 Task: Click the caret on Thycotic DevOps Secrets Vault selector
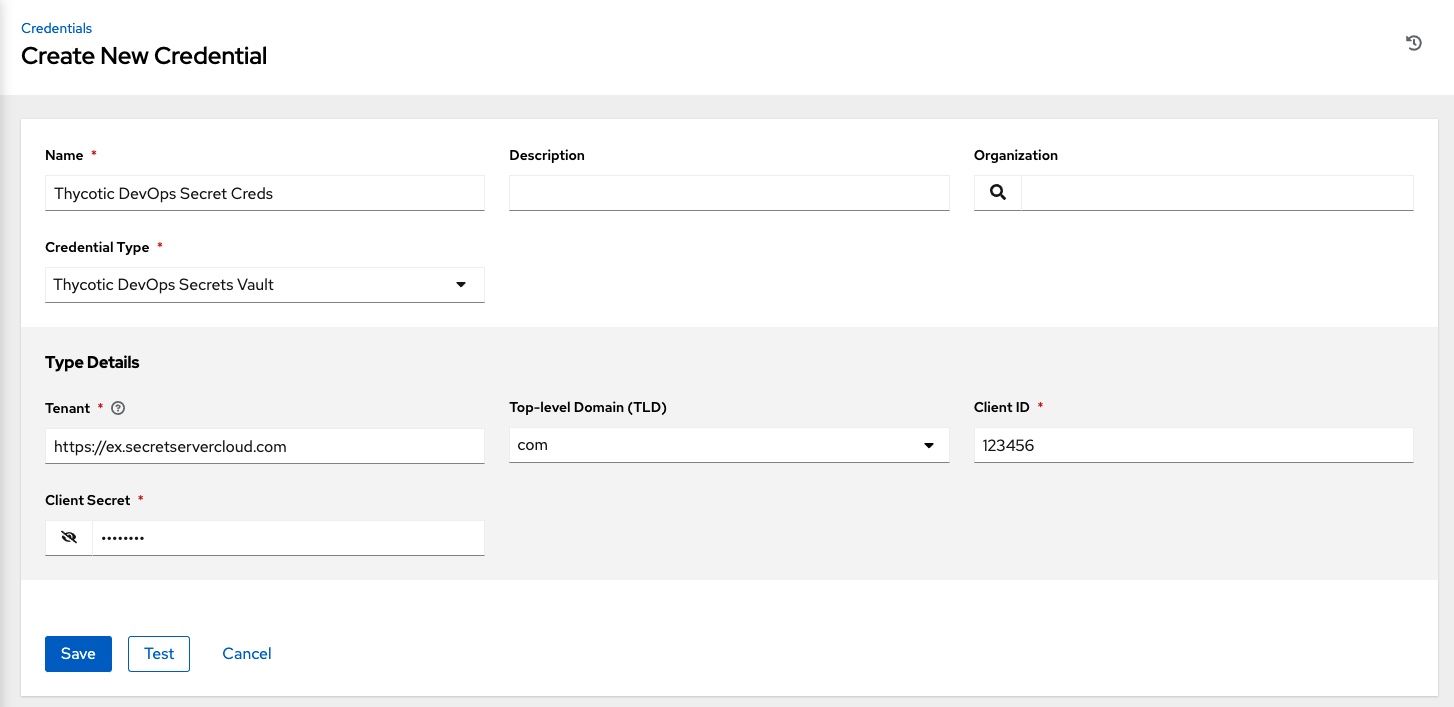461,285
